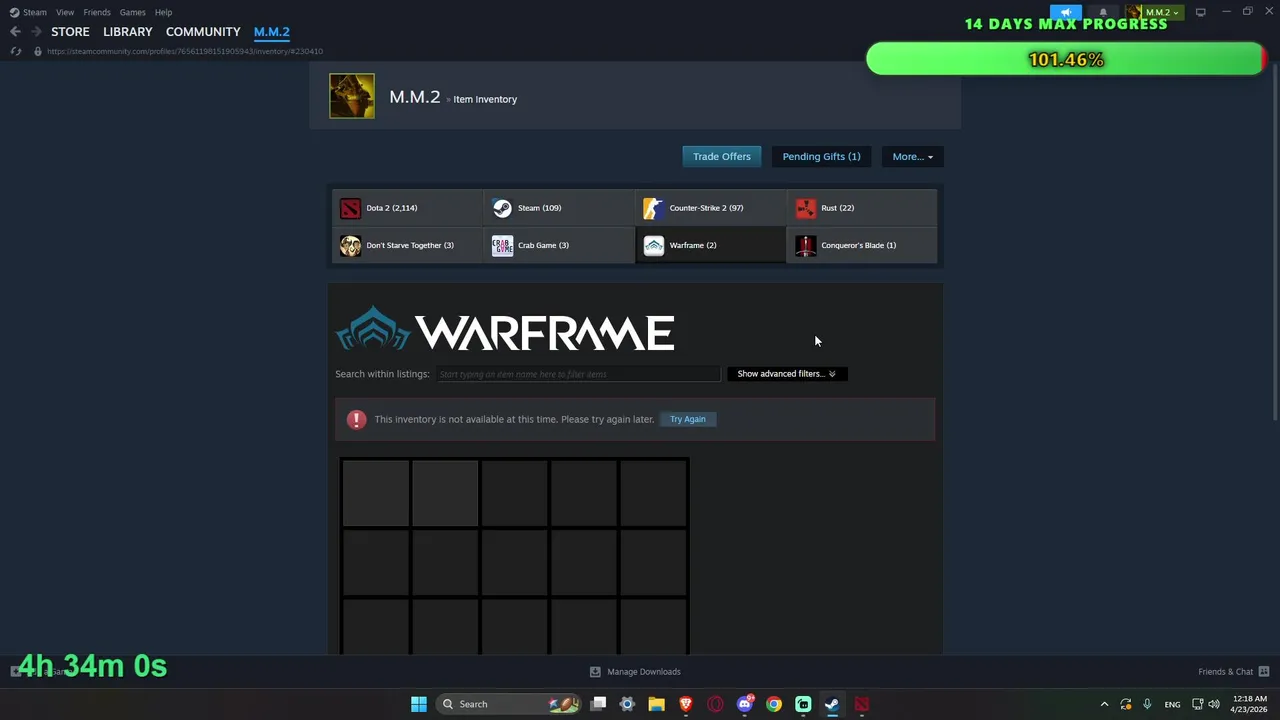Go to the LIBRARY section
1280x720 pixels.
(128, 32)
